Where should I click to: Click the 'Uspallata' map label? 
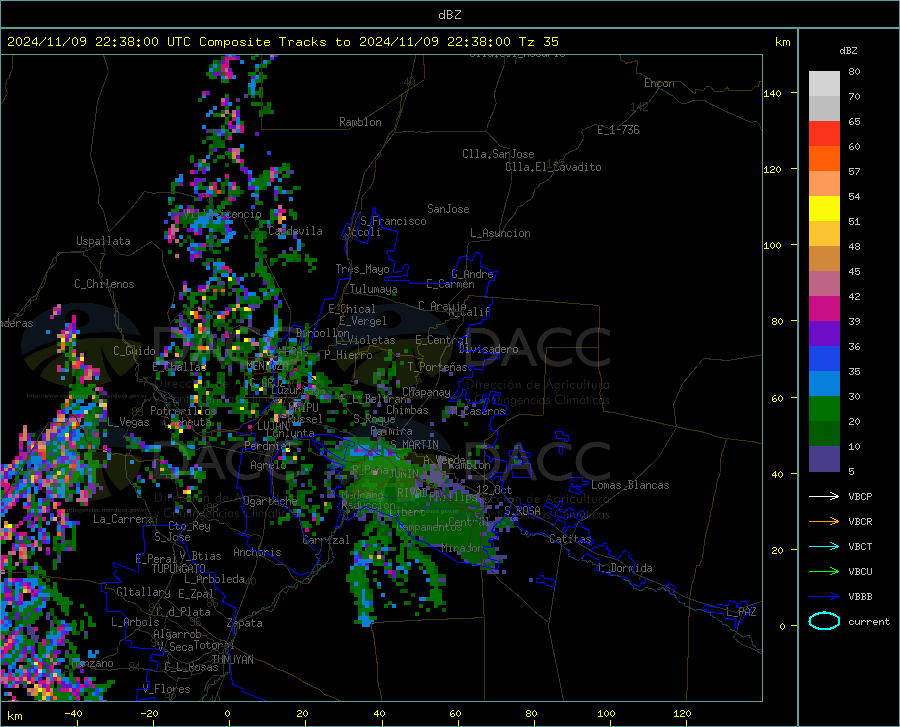tap(103, 241)
